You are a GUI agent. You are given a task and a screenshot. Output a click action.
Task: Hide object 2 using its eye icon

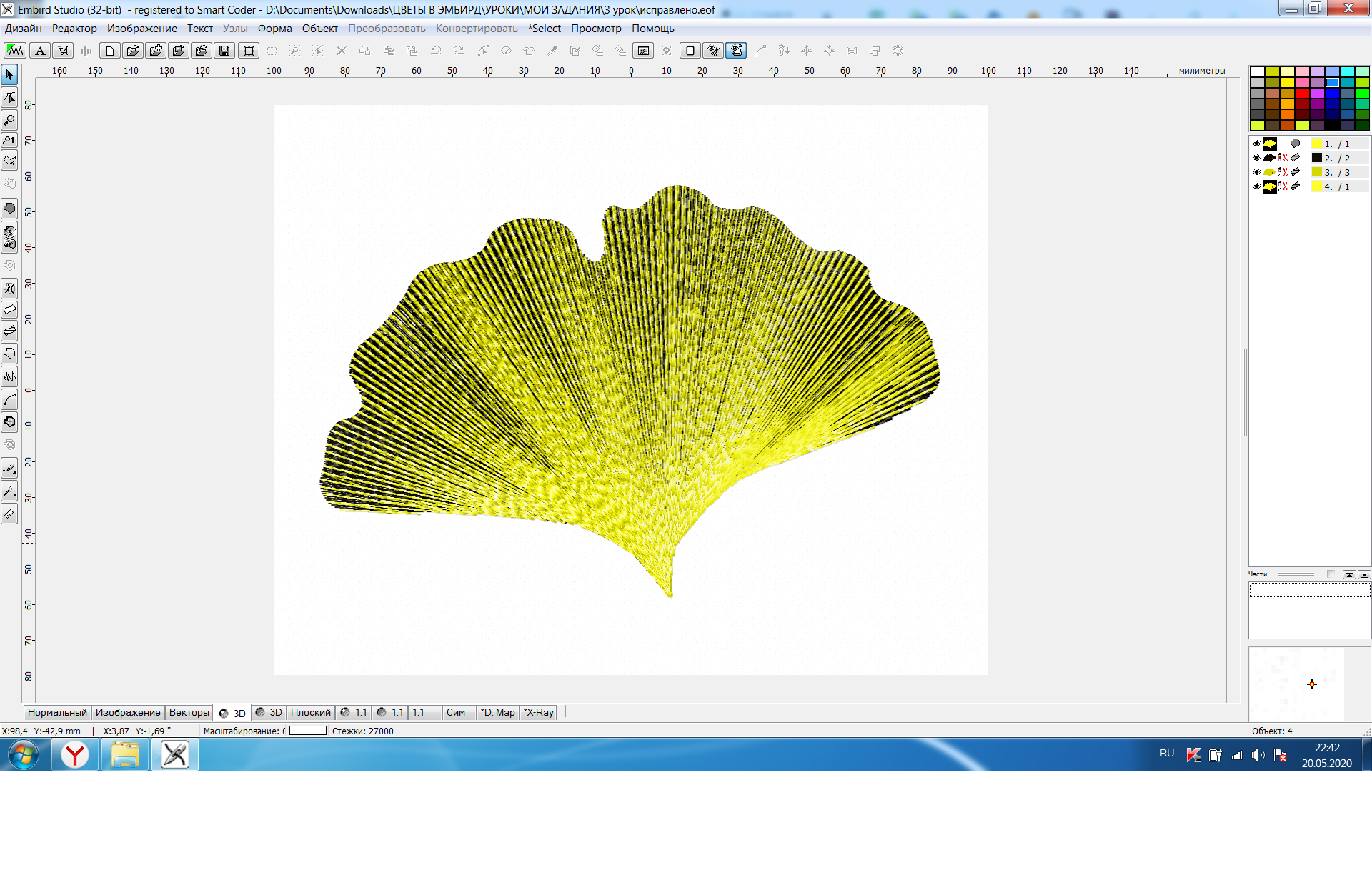coord(1256,158)
